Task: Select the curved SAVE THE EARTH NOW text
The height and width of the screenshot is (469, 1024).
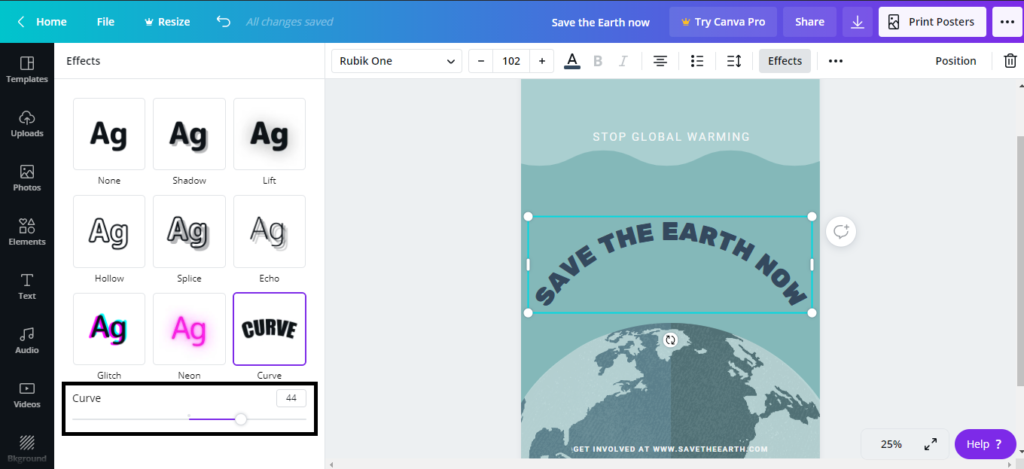Action: [x=670, y=264]
